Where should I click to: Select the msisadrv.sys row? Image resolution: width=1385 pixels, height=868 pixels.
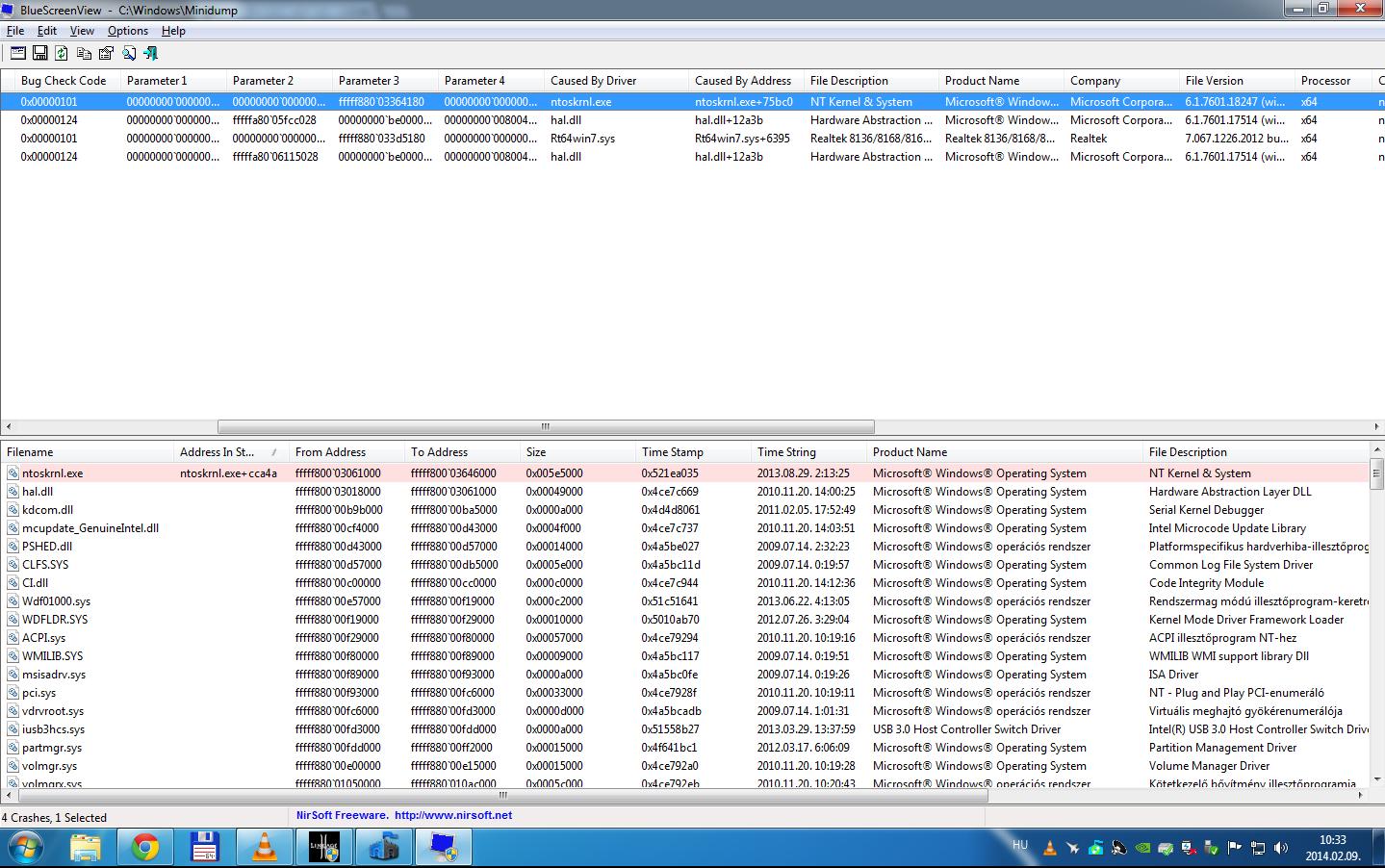684,675
